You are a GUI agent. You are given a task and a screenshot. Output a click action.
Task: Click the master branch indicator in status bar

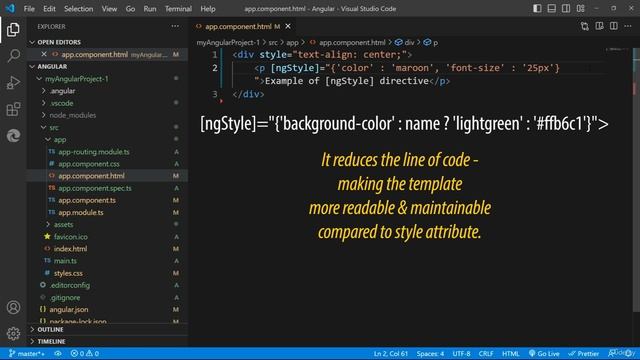point(27,353)
